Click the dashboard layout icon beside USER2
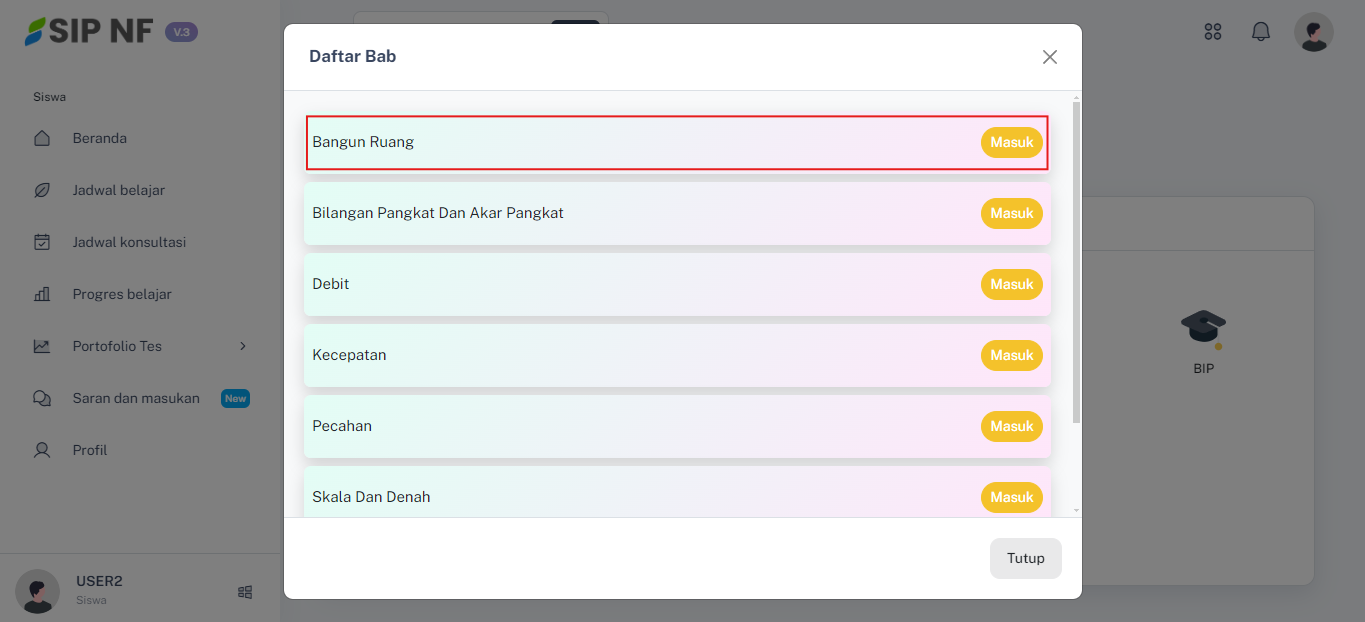 pyautogui.click(x=245, y=592)
